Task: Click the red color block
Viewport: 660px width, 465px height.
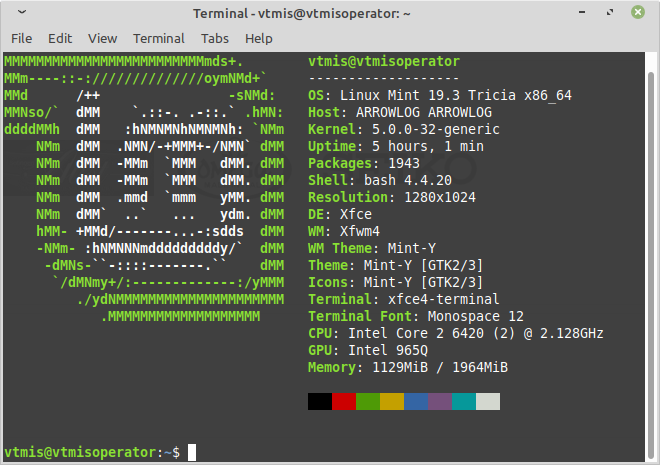Action: click(344, 401)
